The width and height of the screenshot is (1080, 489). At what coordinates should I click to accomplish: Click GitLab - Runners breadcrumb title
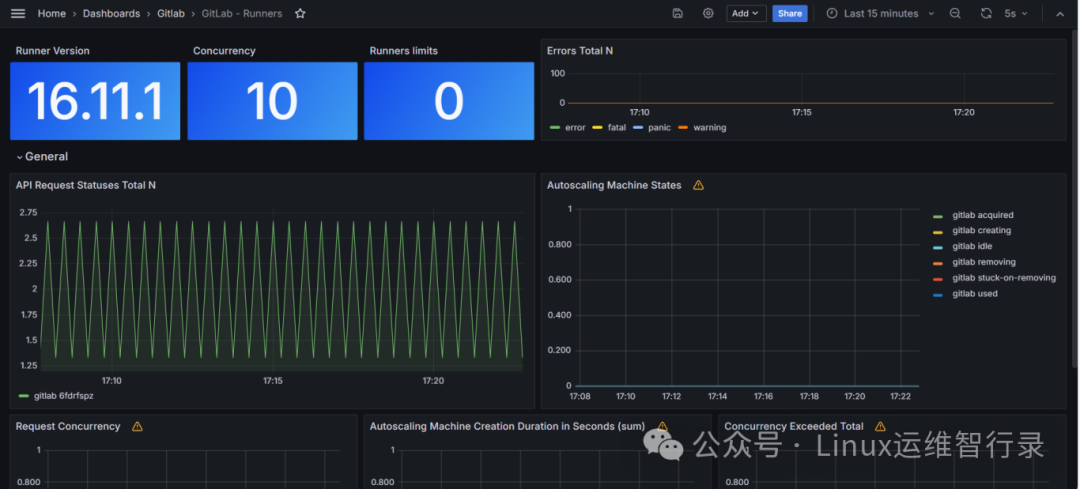tap(242, 13)
